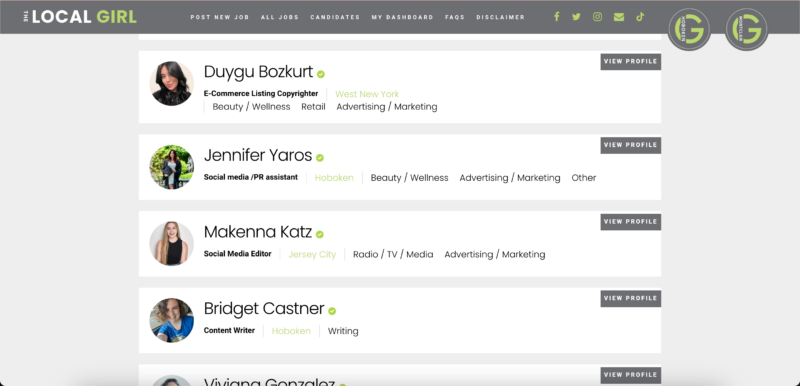Click Makenna Katz's profile photo

171,244
